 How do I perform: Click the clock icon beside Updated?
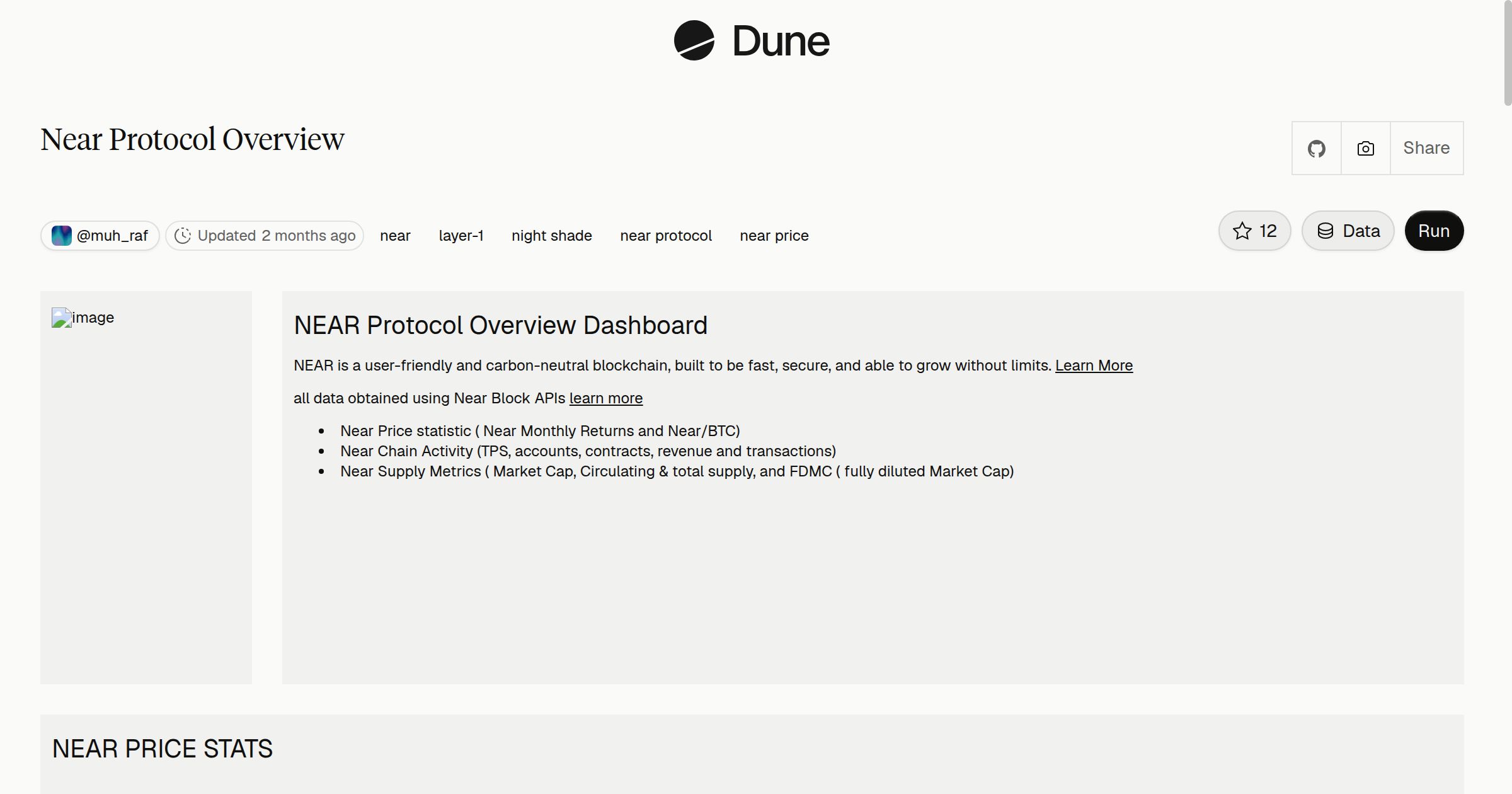click(183, 236)
